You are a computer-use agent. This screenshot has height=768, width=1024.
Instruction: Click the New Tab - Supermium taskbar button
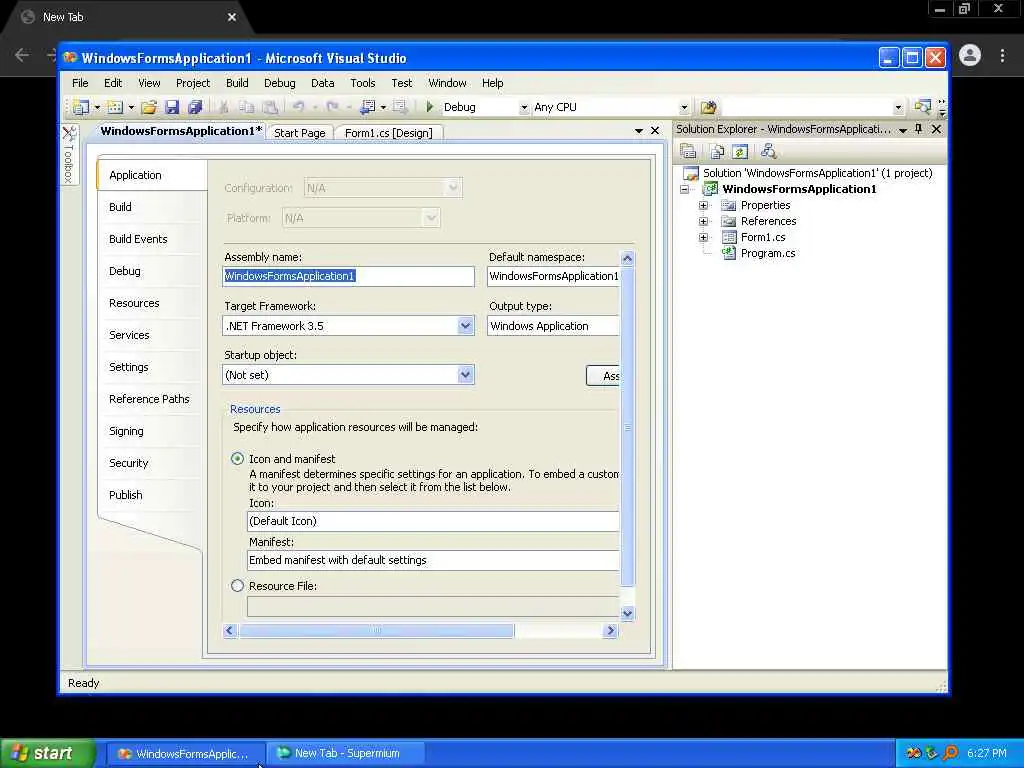point(347,754)
